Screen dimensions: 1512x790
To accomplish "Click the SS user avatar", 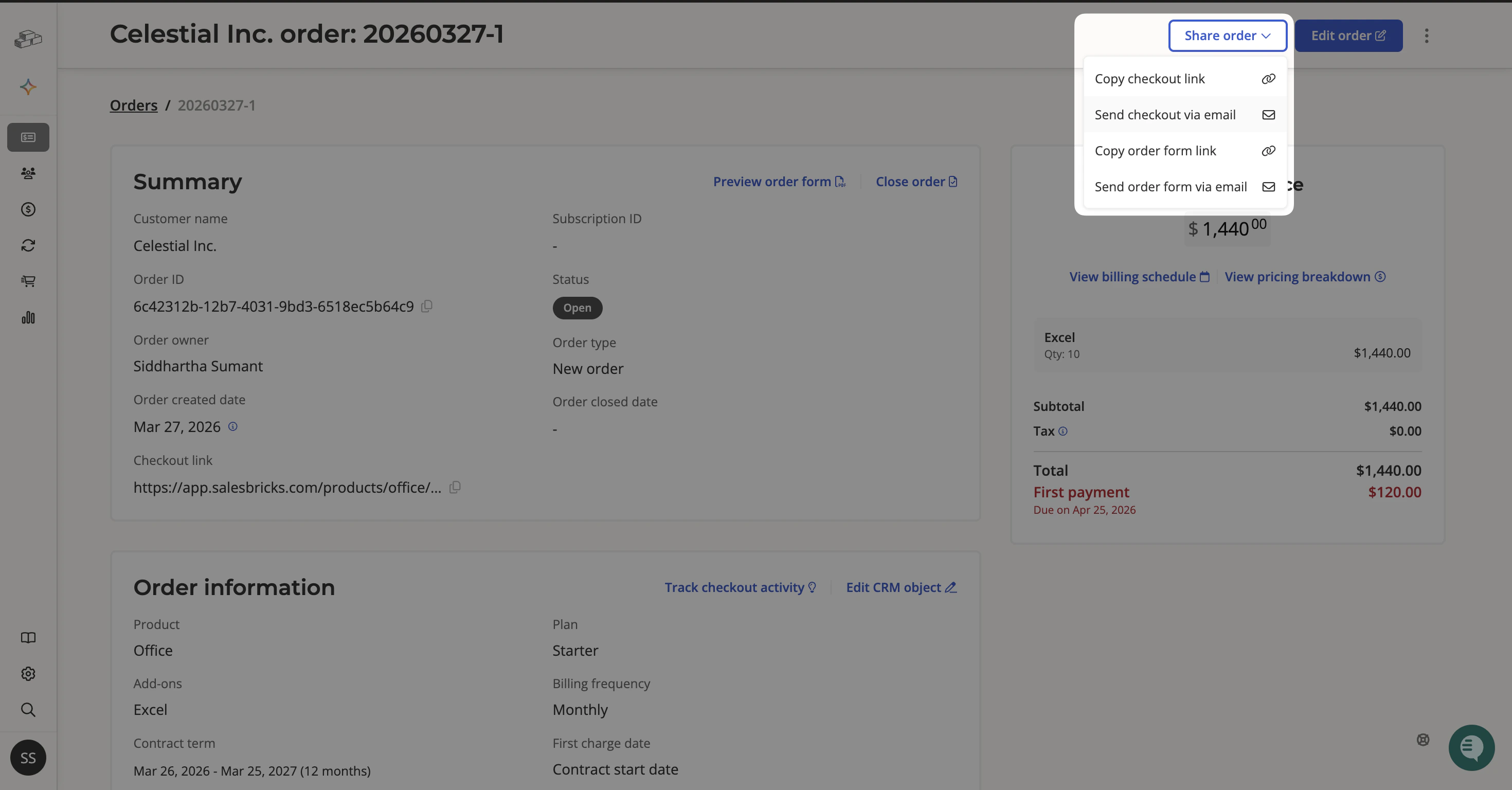I will pos(28,758).
